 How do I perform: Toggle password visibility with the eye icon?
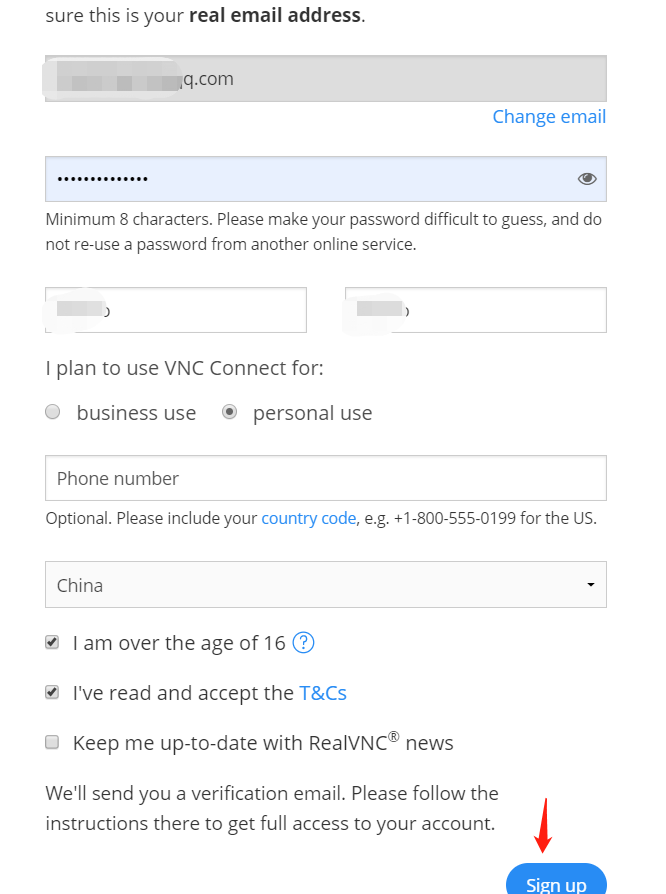(588, 178)
